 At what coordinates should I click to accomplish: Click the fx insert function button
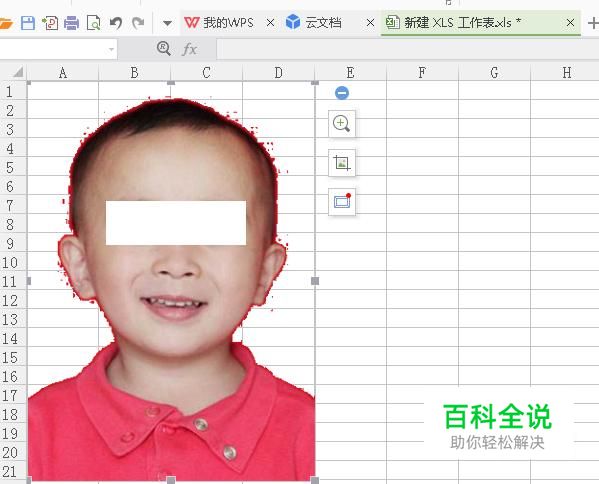click(x=189, y=49)
